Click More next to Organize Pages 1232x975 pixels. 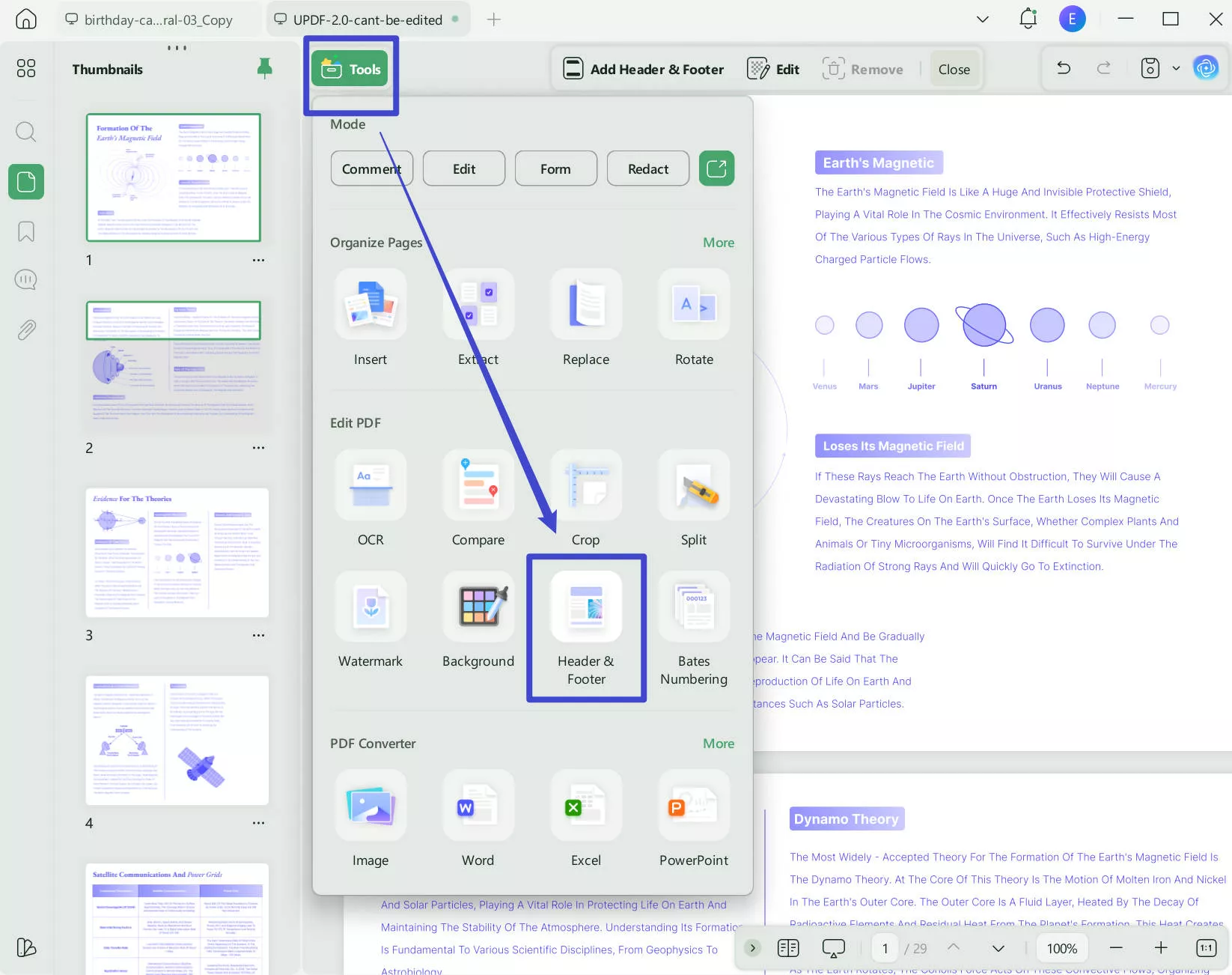[718, 243]
